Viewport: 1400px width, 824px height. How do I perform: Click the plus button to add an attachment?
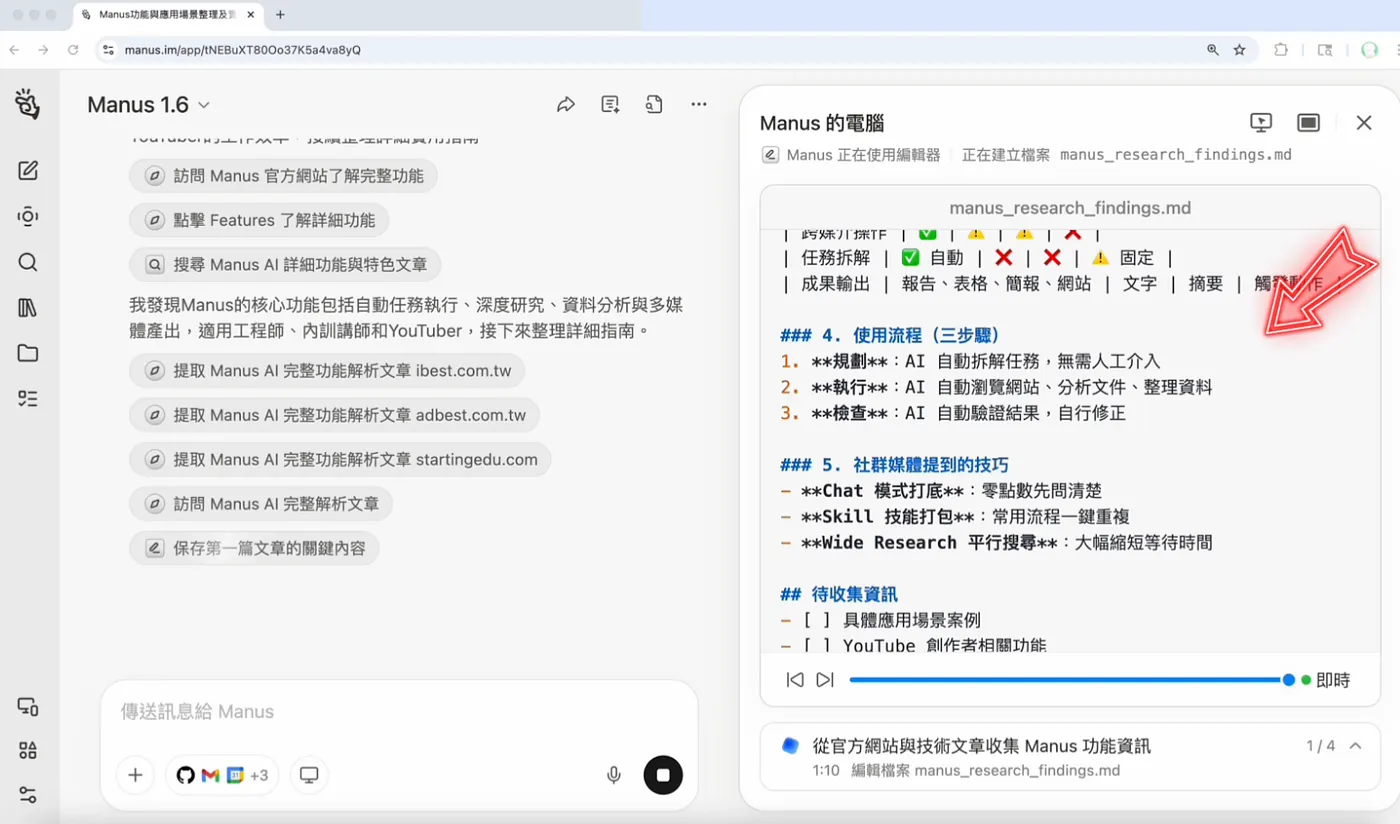click(x=135, y=775)
